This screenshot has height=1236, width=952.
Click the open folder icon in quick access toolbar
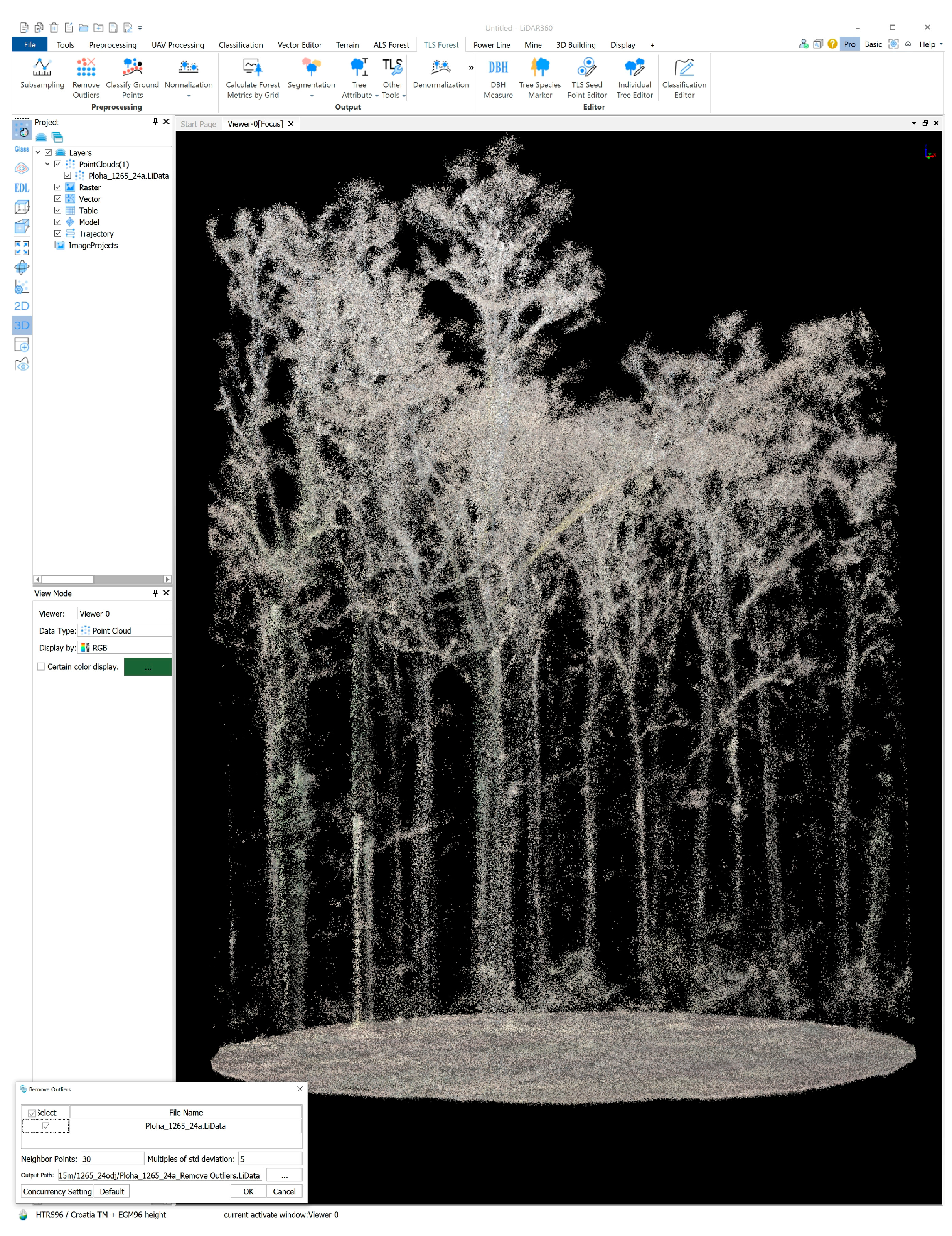point(83,27)
